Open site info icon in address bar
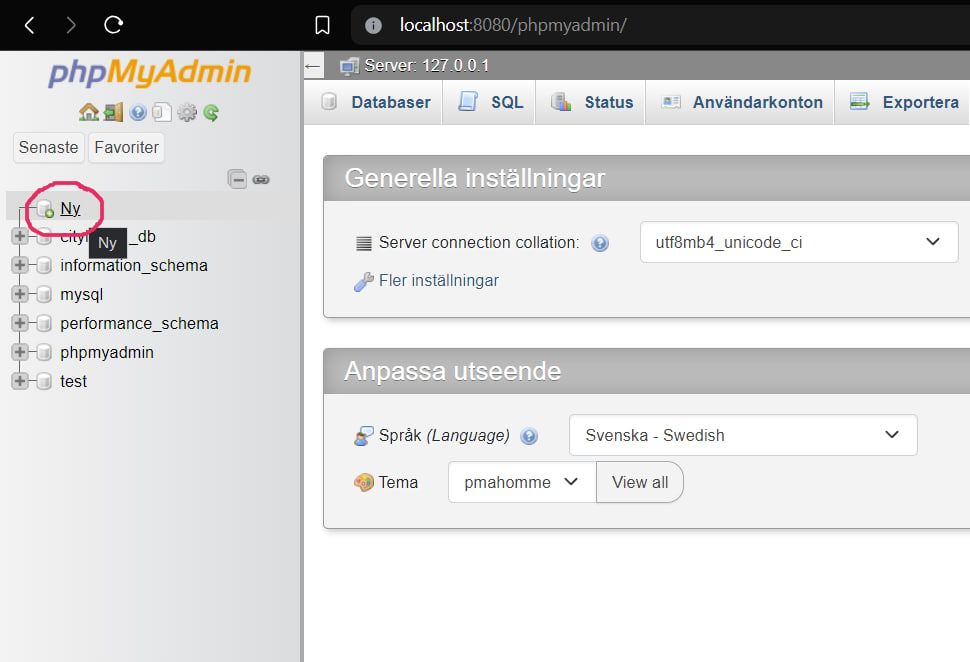The width and height of the screenshot is (970, 662). pyautogui.click(x=373, y=25)
